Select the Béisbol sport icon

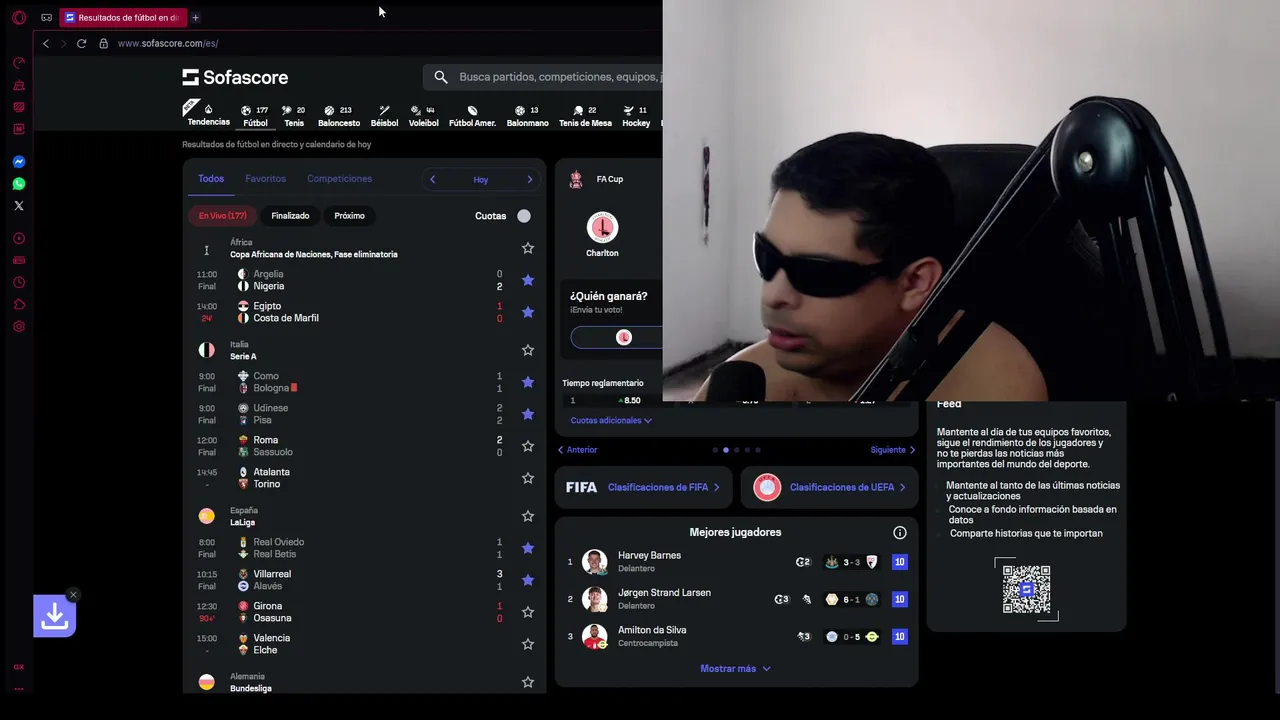pyautogui.click(x=384, y=116)
